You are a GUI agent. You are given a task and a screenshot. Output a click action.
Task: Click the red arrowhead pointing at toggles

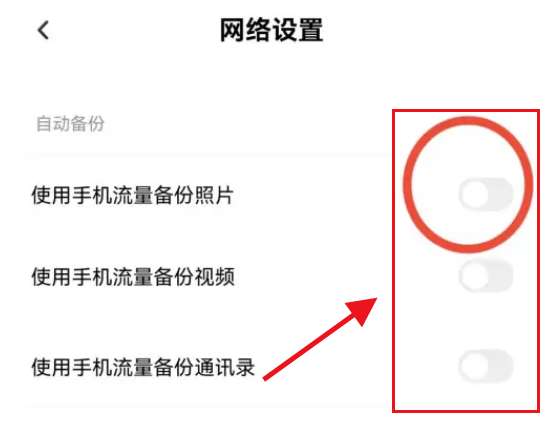(x=362, y=309)
